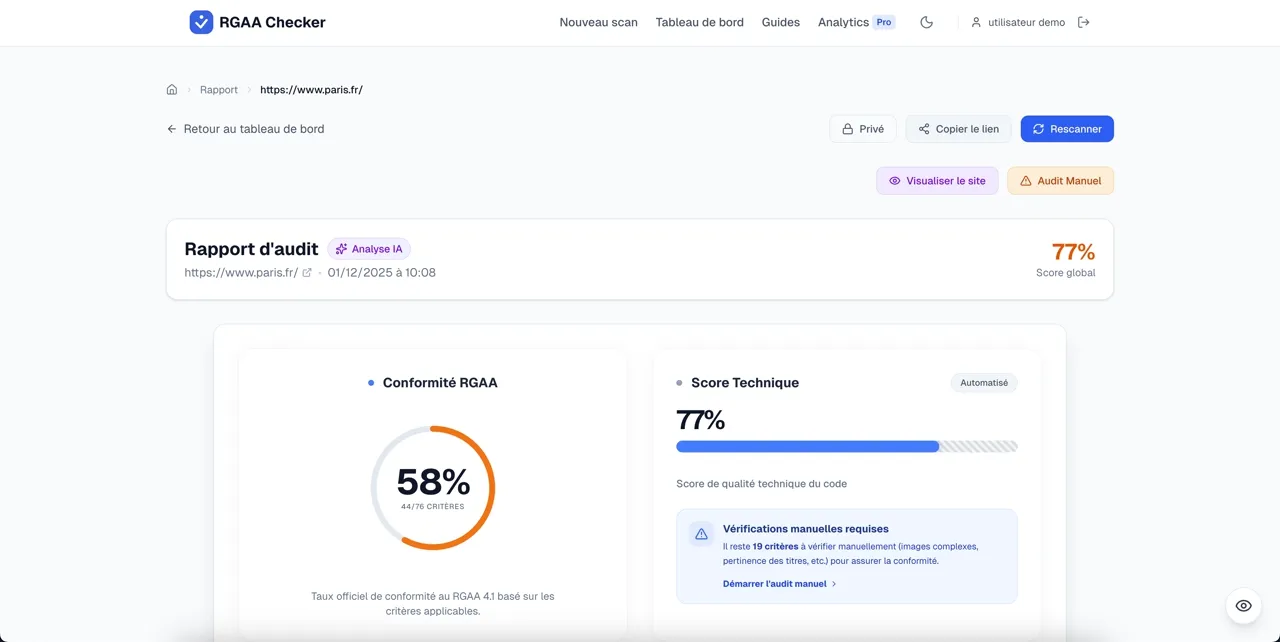
Task: Start a Rescanner of the site
Action: [1067, 128]
